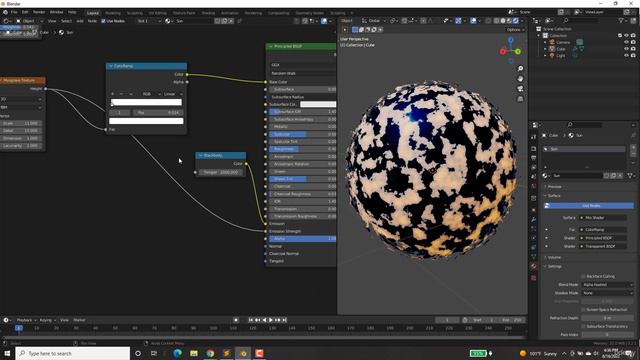This screenshot has height=360, width=640.
Task: Hide Camera object with eye icon in outliner
Action: point(626,42)
